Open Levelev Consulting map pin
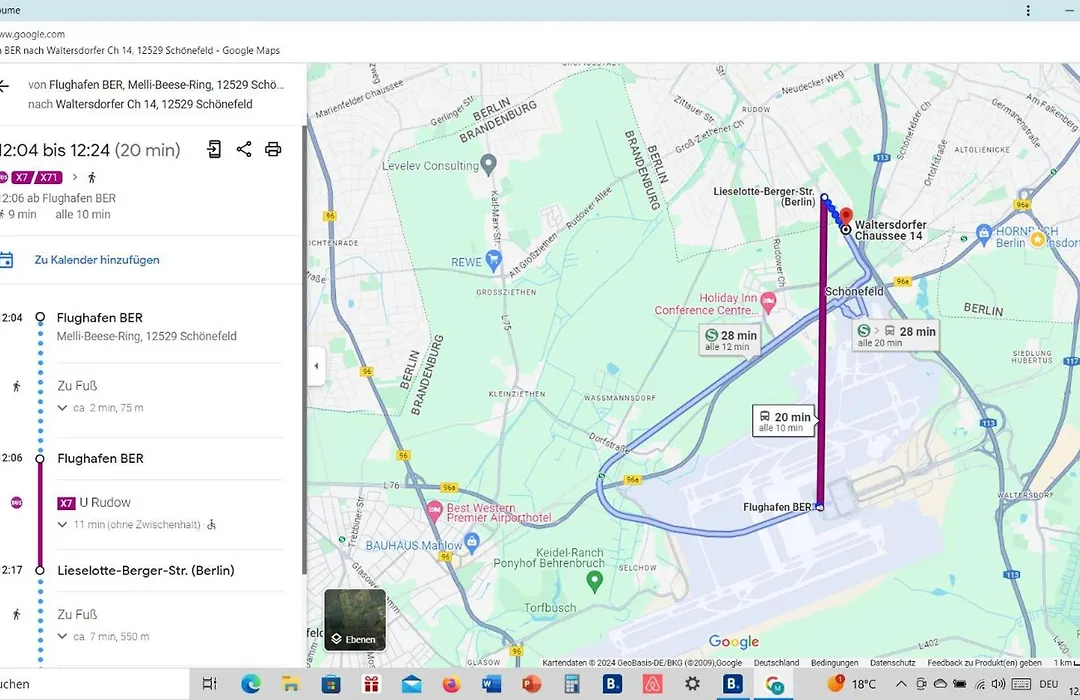Image resolution: width=1080 pixels, height=700 pixels. 488,165
